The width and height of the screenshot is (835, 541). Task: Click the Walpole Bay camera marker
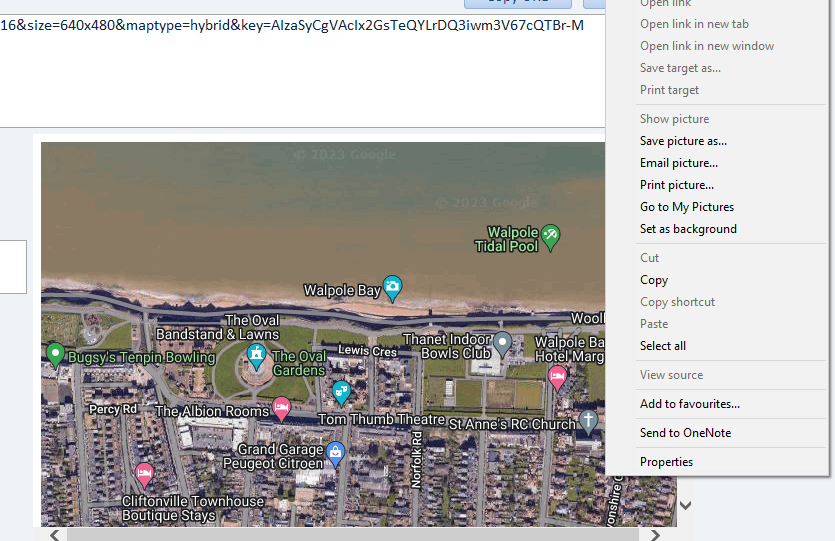[392, 288]
